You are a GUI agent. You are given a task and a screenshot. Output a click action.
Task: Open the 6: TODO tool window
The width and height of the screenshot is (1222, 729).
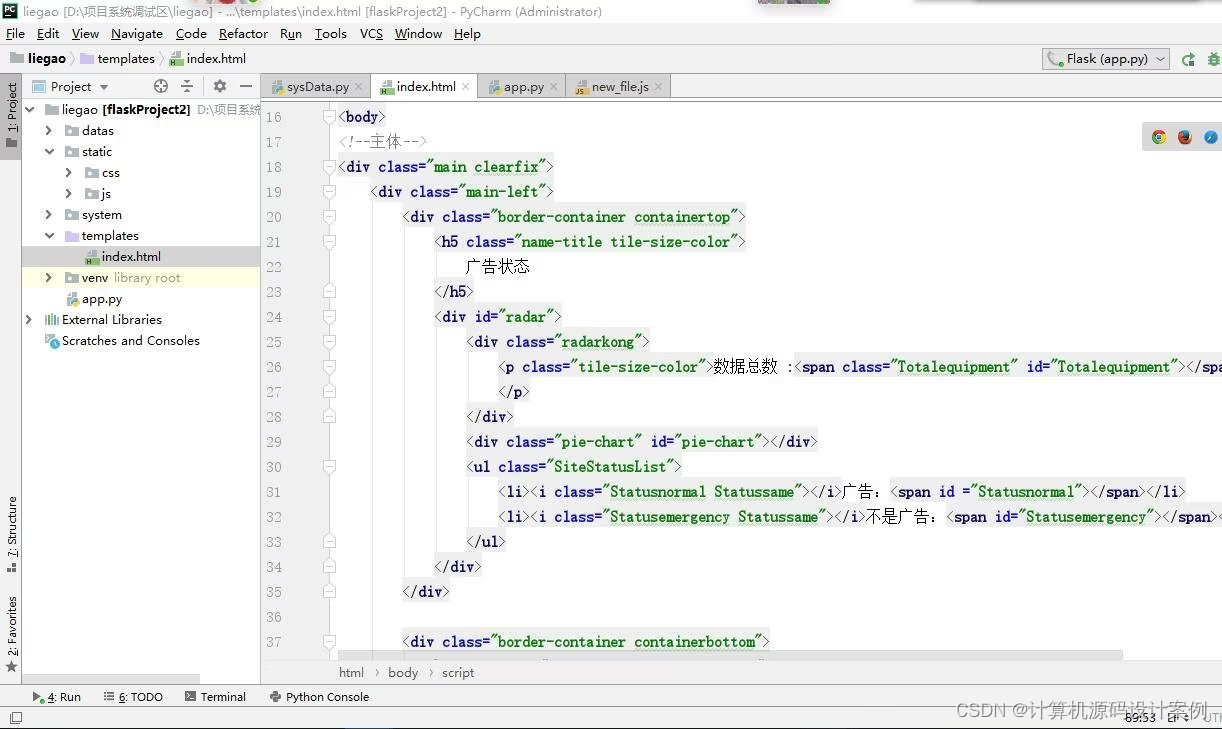click(132, 697)
